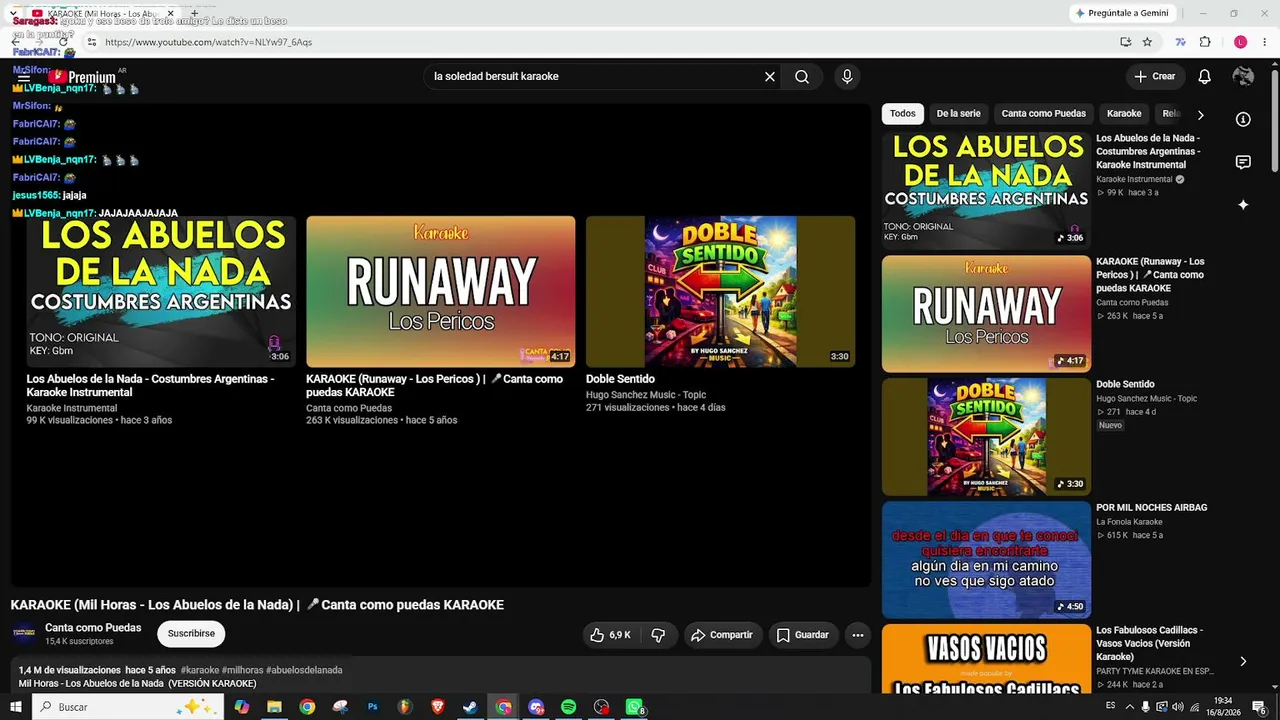This screenshot has height=720, width=1280.
Task: Open more actions menu beside Guardar
Action: (x=857, y=635)
